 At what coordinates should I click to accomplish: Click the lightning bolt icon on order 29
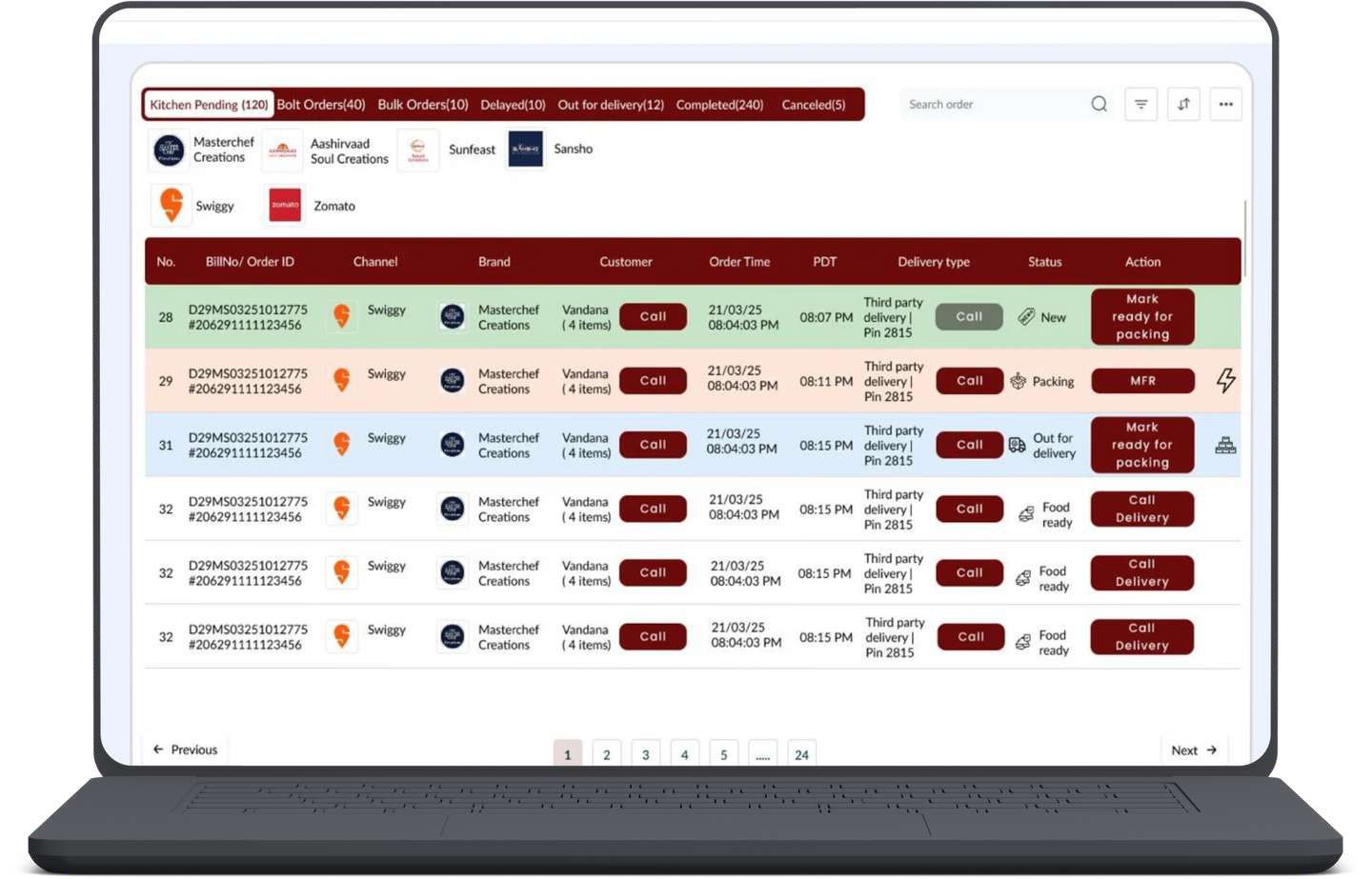point(1225,380)
